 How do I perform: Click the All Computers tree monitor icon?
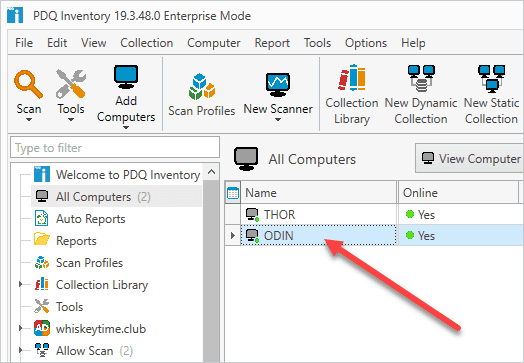click(x=42, y=196)
